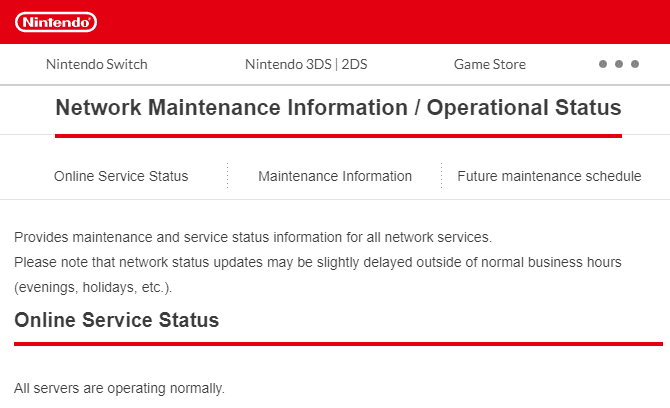Screen dimensions: 670x408
Task: Click the 'Provides maintenance and service status' sentence
Action: tap(253, 237)
